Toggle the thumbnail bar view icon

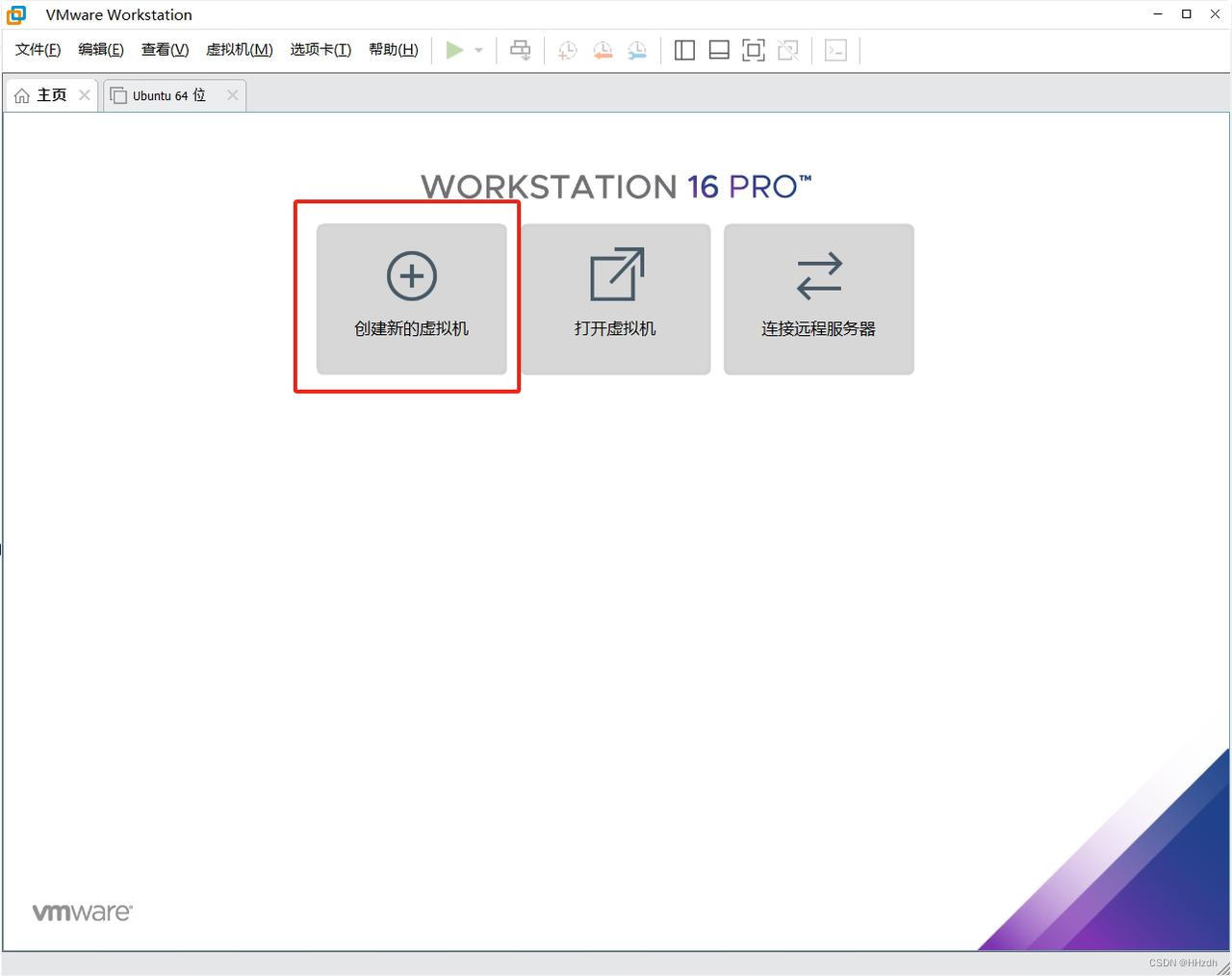(x=719, y=50)
